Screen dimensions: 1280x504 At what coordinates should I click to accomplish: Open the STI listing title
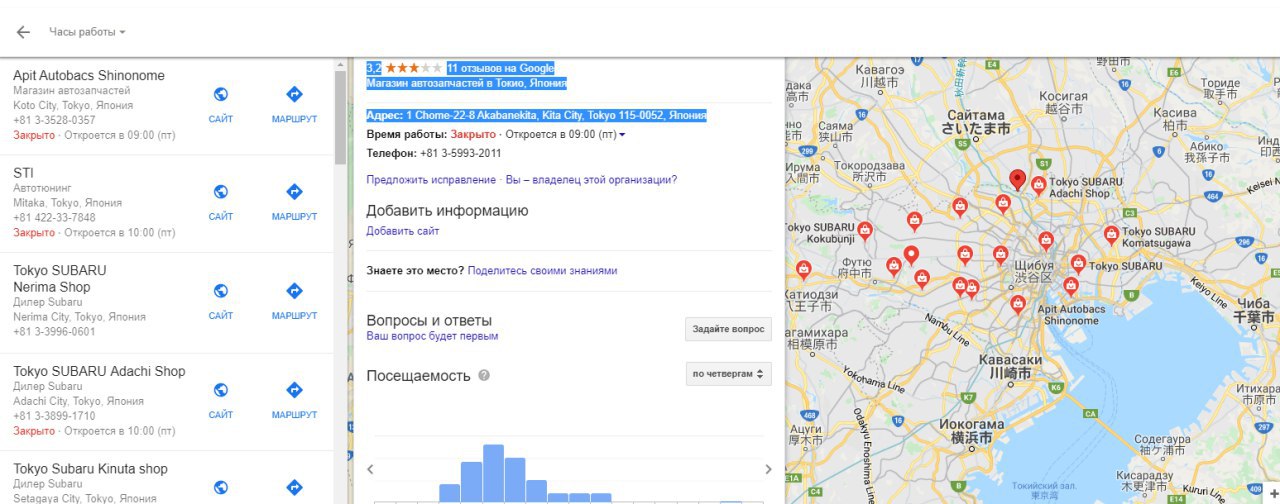click(x=23, y=173)
